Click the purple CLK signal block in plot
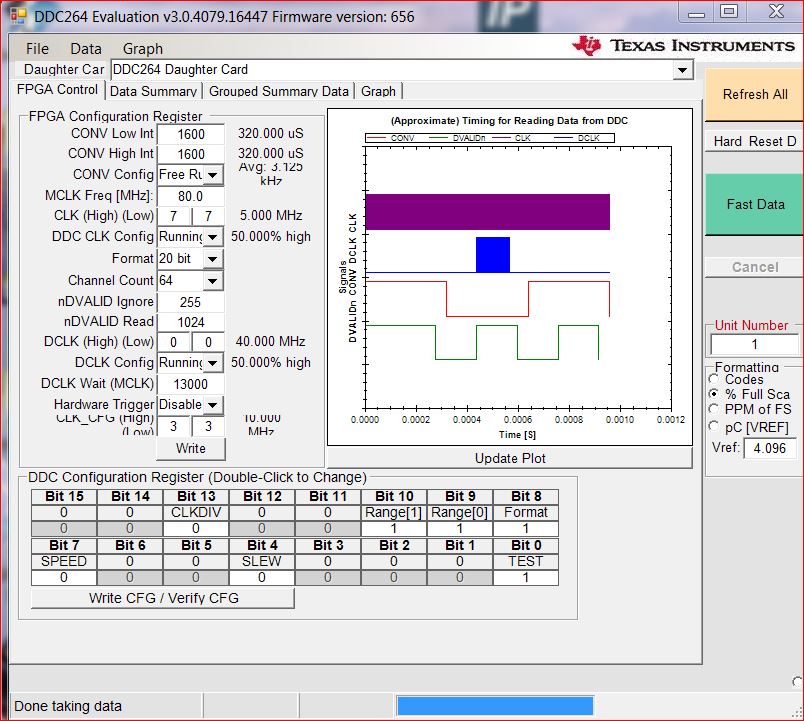 (x=488, y=212)
